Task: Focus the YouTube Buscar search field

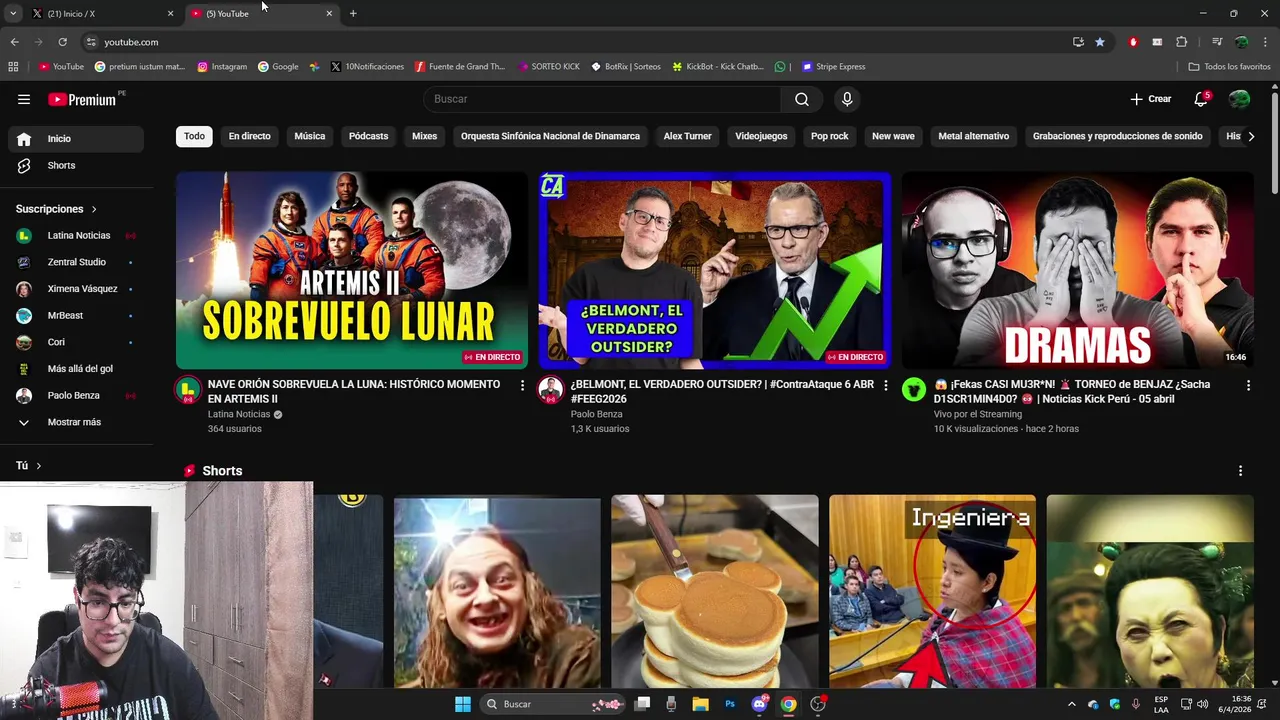Action: (602, 99)
